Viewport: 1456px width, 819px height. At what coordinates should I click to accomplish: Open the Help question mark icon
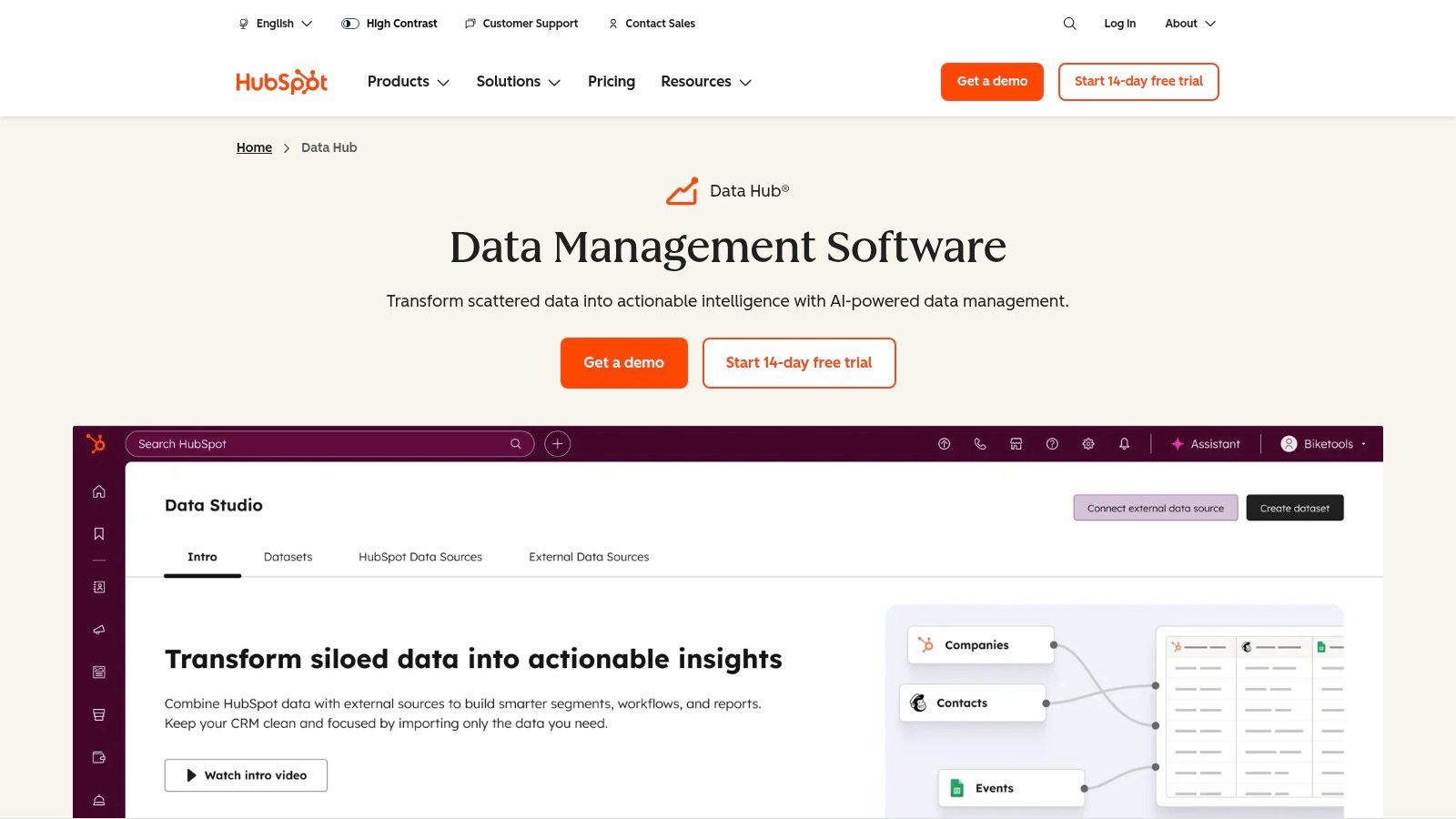pos(1052,443)
